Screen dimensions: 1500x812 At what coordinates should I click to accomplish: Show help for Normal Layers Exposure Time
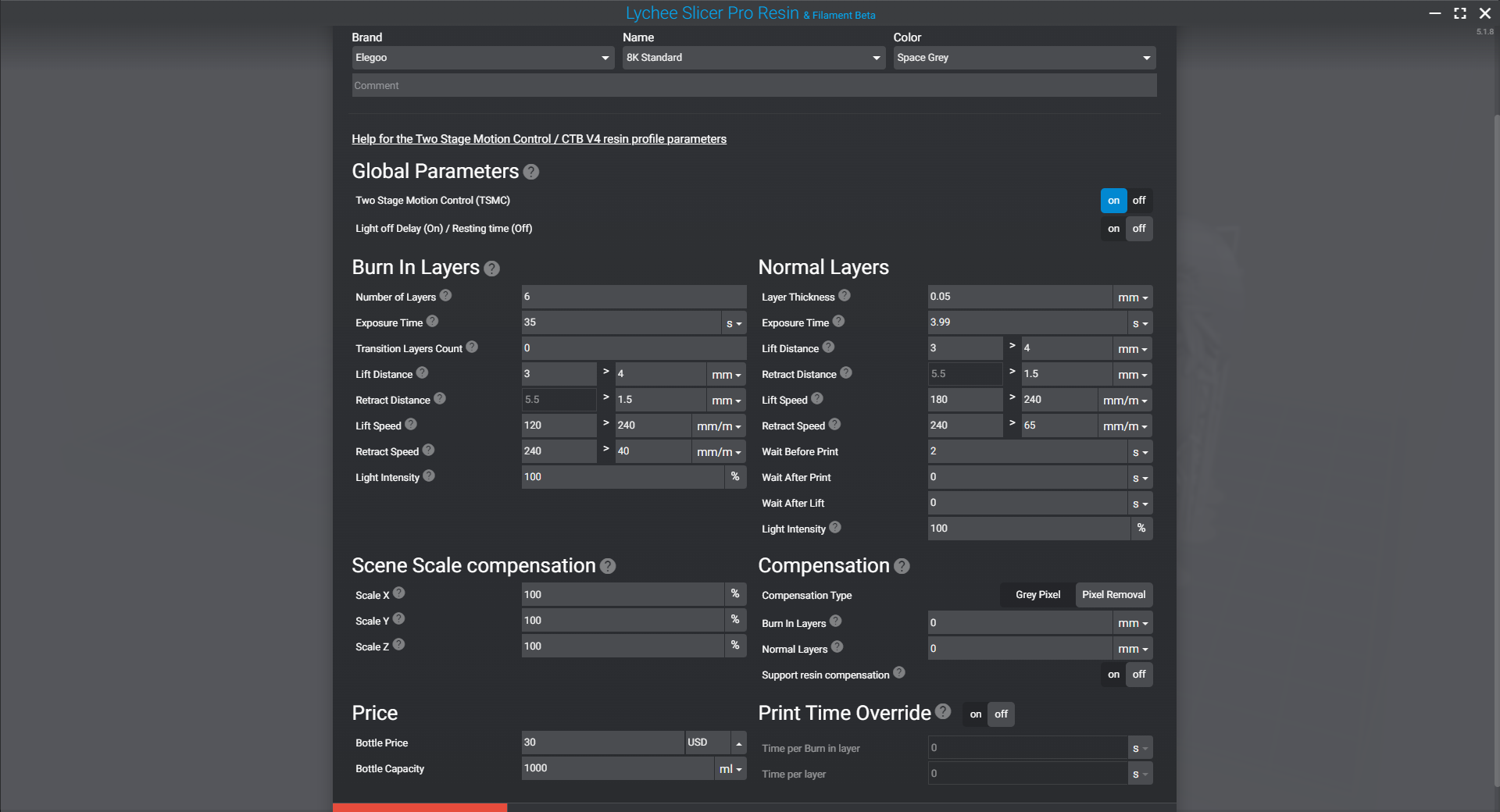pyautogui.click(x=838, y=321)
